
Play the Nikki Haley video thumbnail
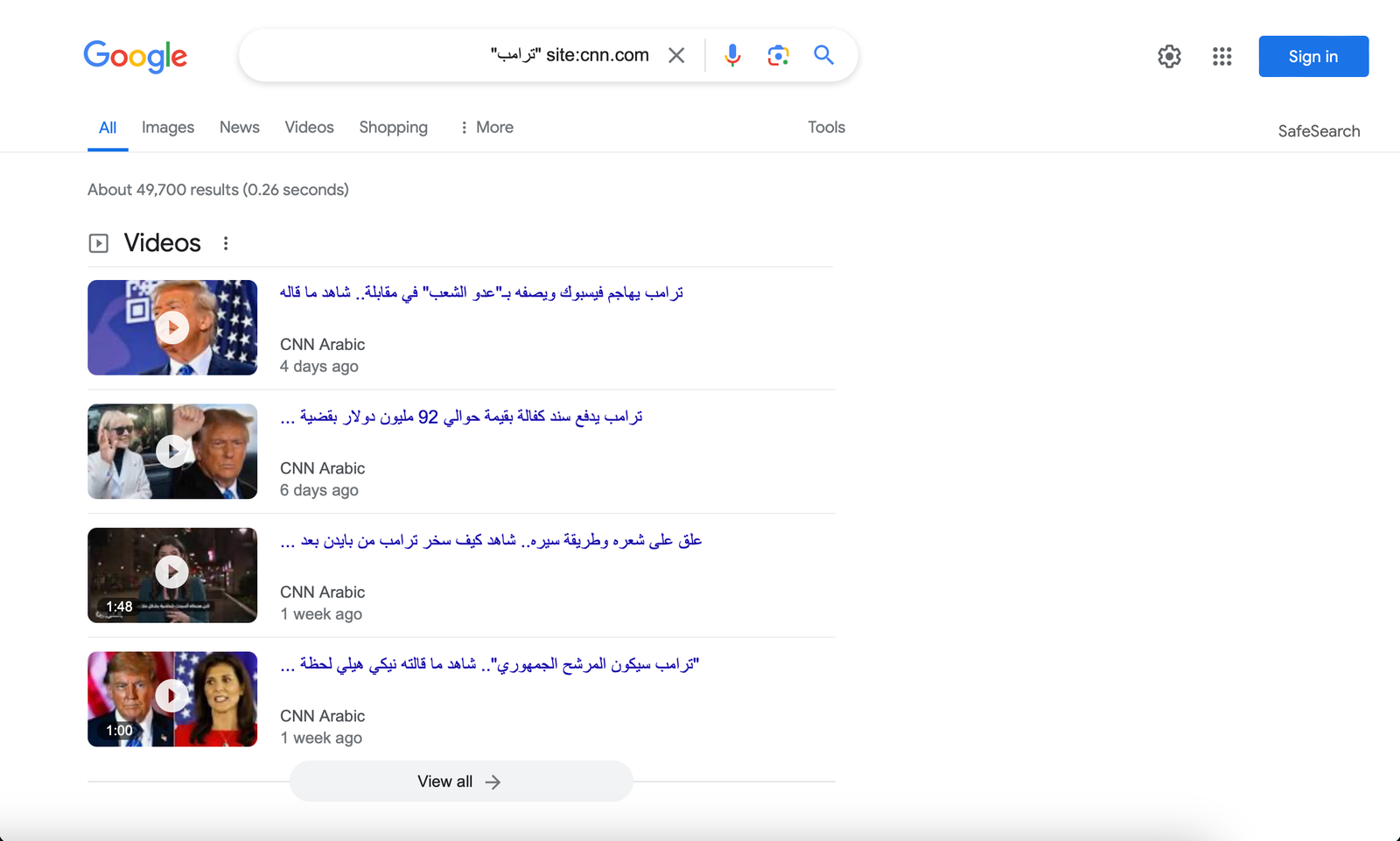[172, 698]
